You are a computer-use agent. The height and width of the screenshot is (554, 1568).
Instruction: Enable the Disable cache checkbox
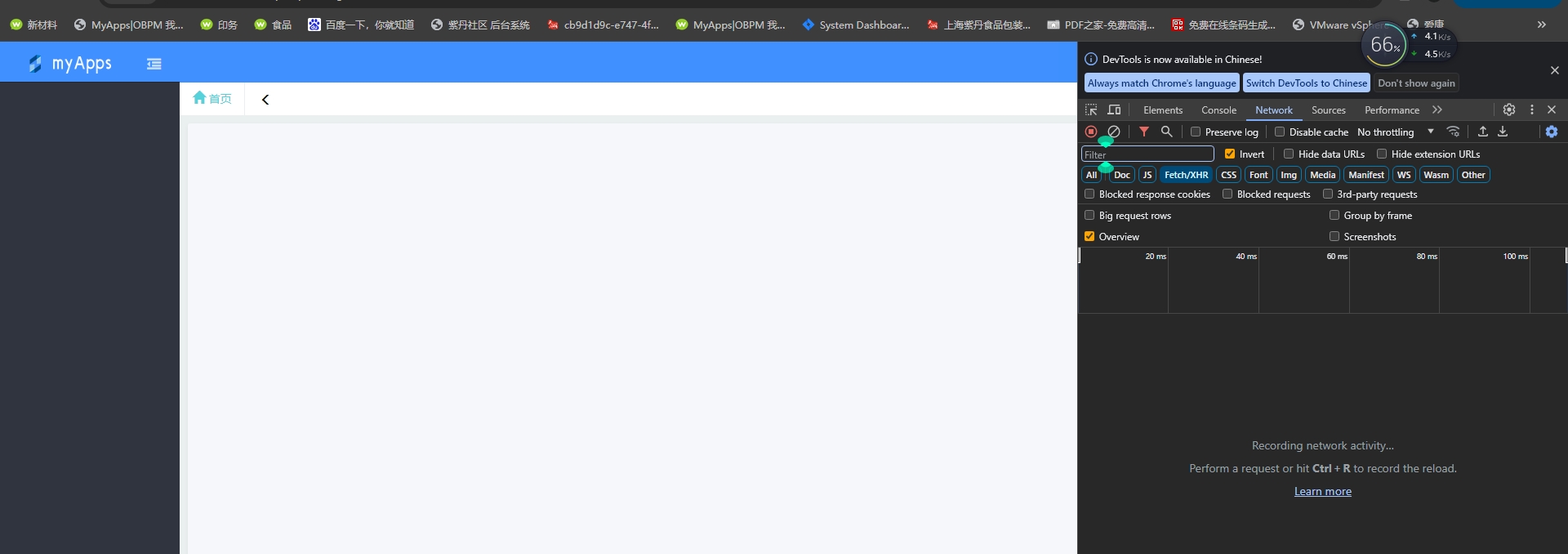pyautogui.click(x=1280, y=132)
